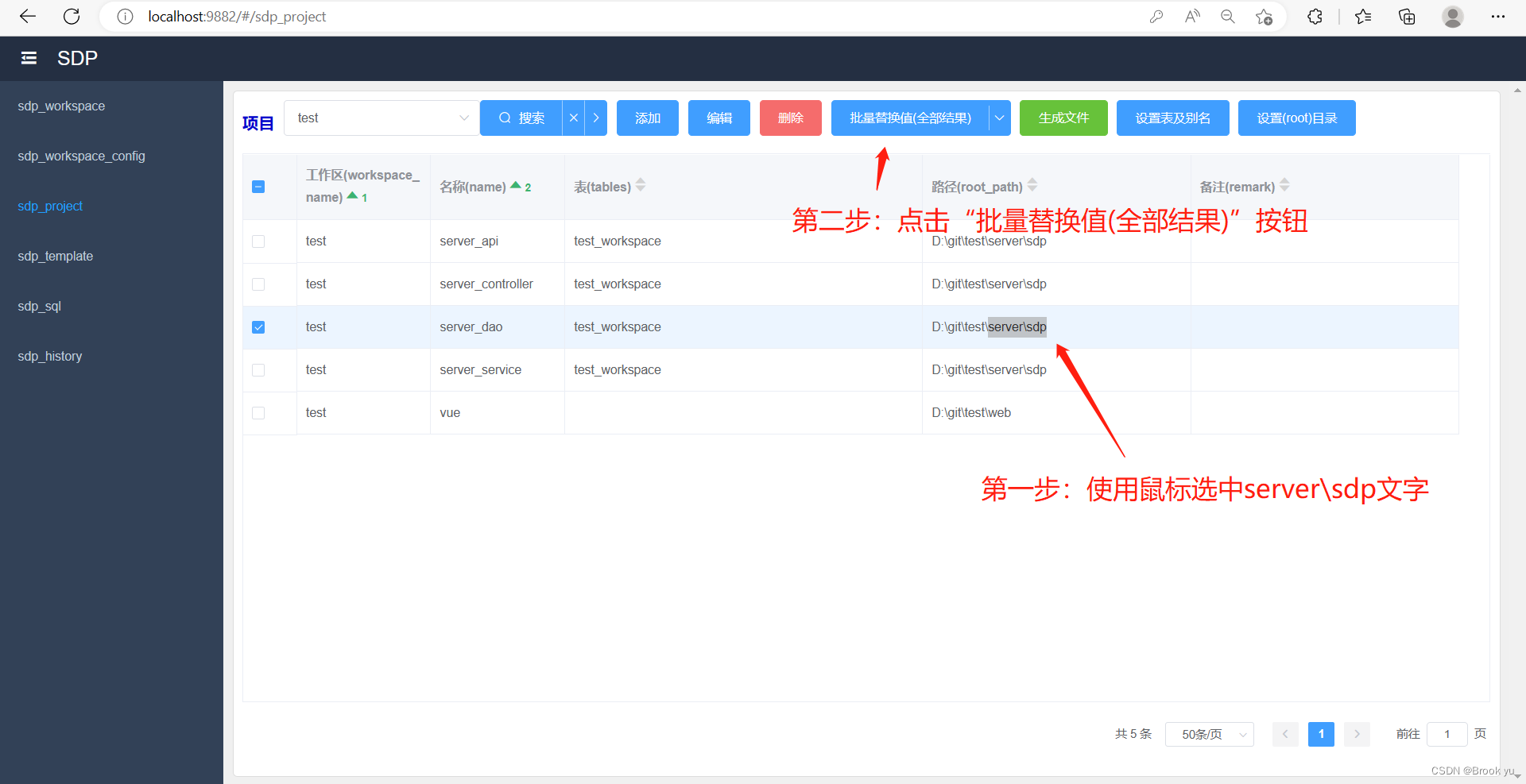
Task: Toggle the select-all header checkbox
Action: (x=258, y=187)
